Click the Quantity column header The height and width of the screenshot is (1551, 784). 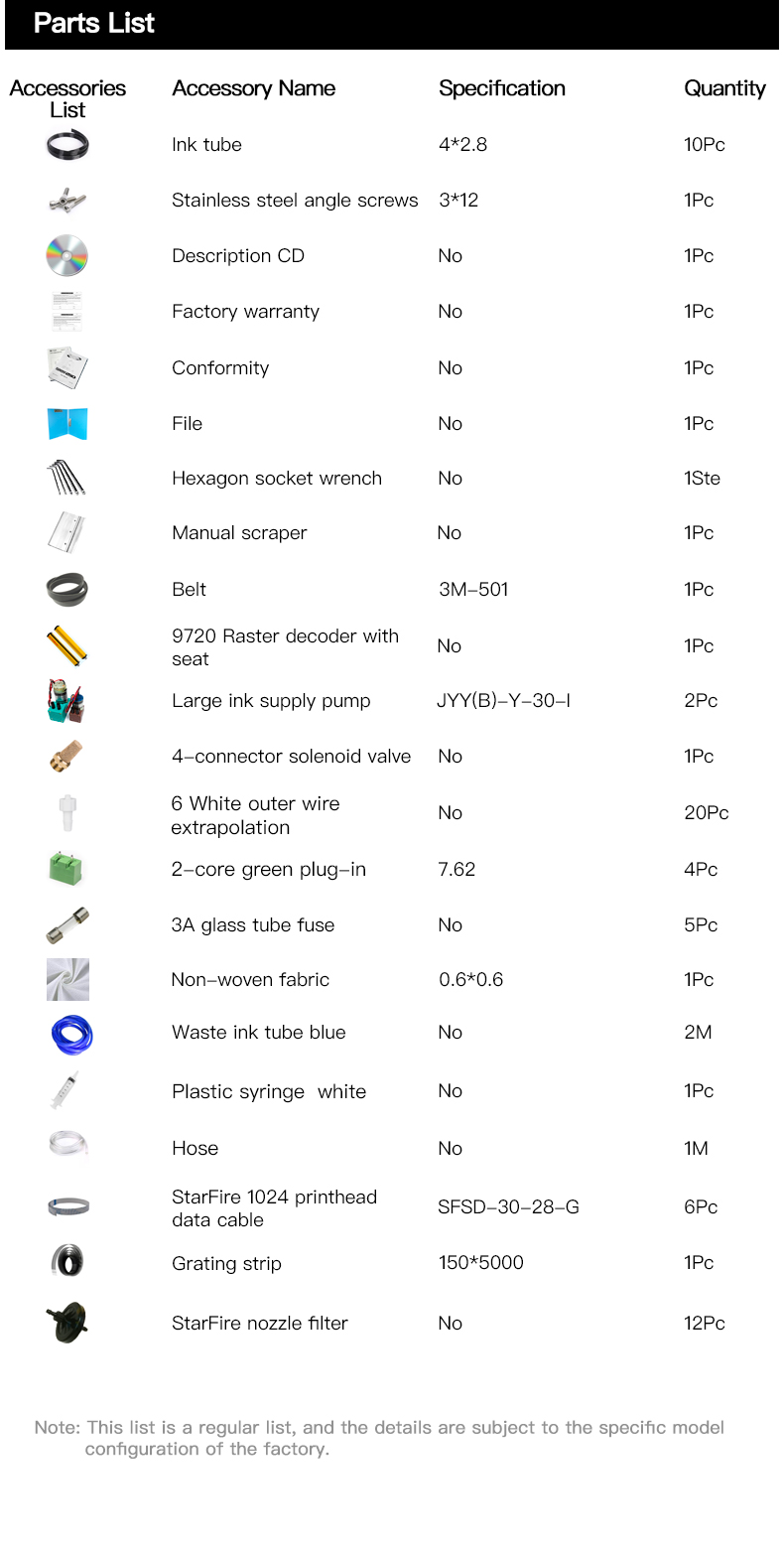click(724, 88)
